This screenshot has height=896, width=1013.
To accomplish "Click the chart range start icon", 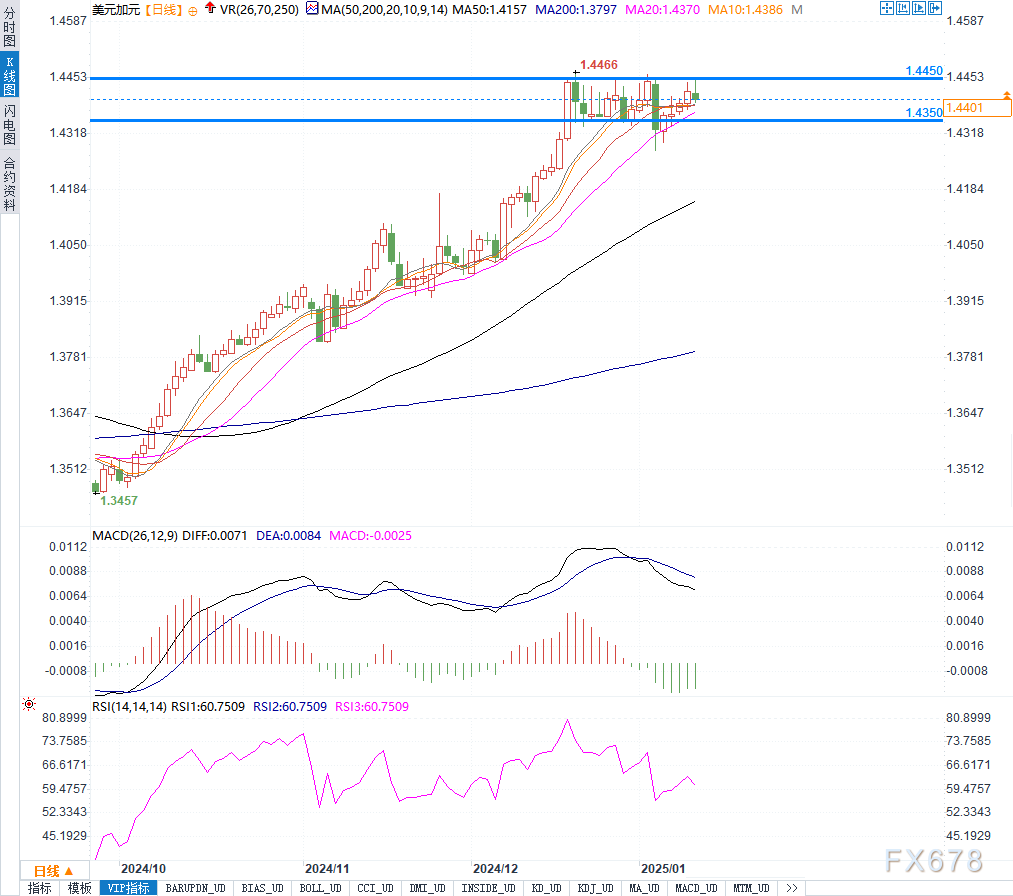I will (x=903, y=8).
